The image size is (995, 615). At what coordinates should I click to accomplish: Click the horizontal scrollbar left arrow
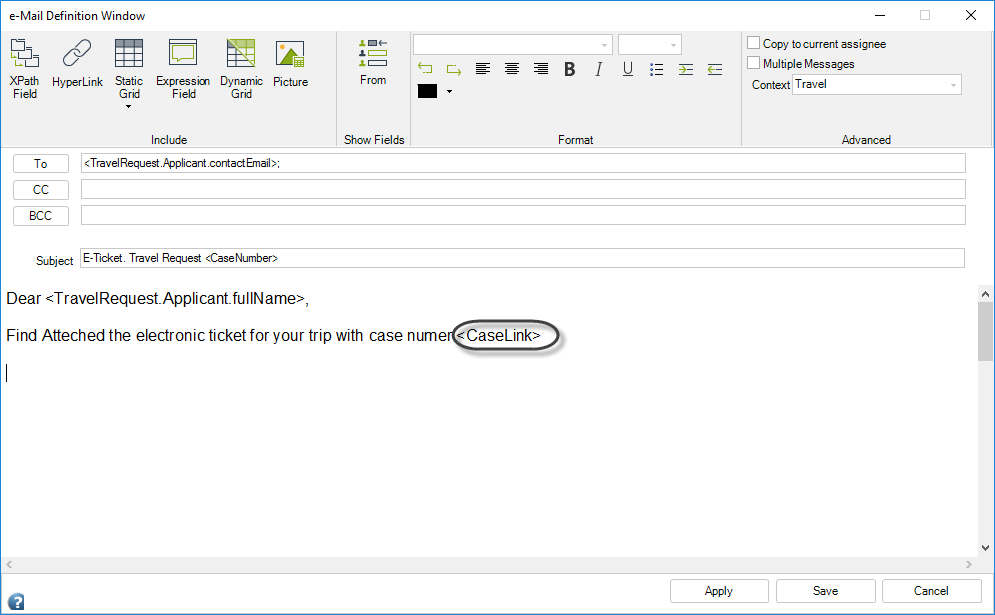(x=9, y=564)
